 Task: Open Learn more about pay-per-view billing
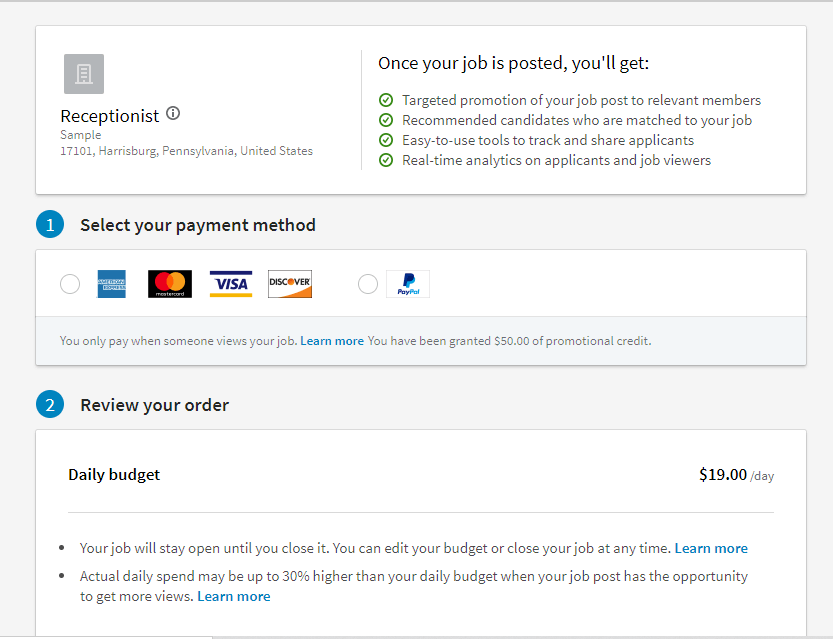point(332,341)
